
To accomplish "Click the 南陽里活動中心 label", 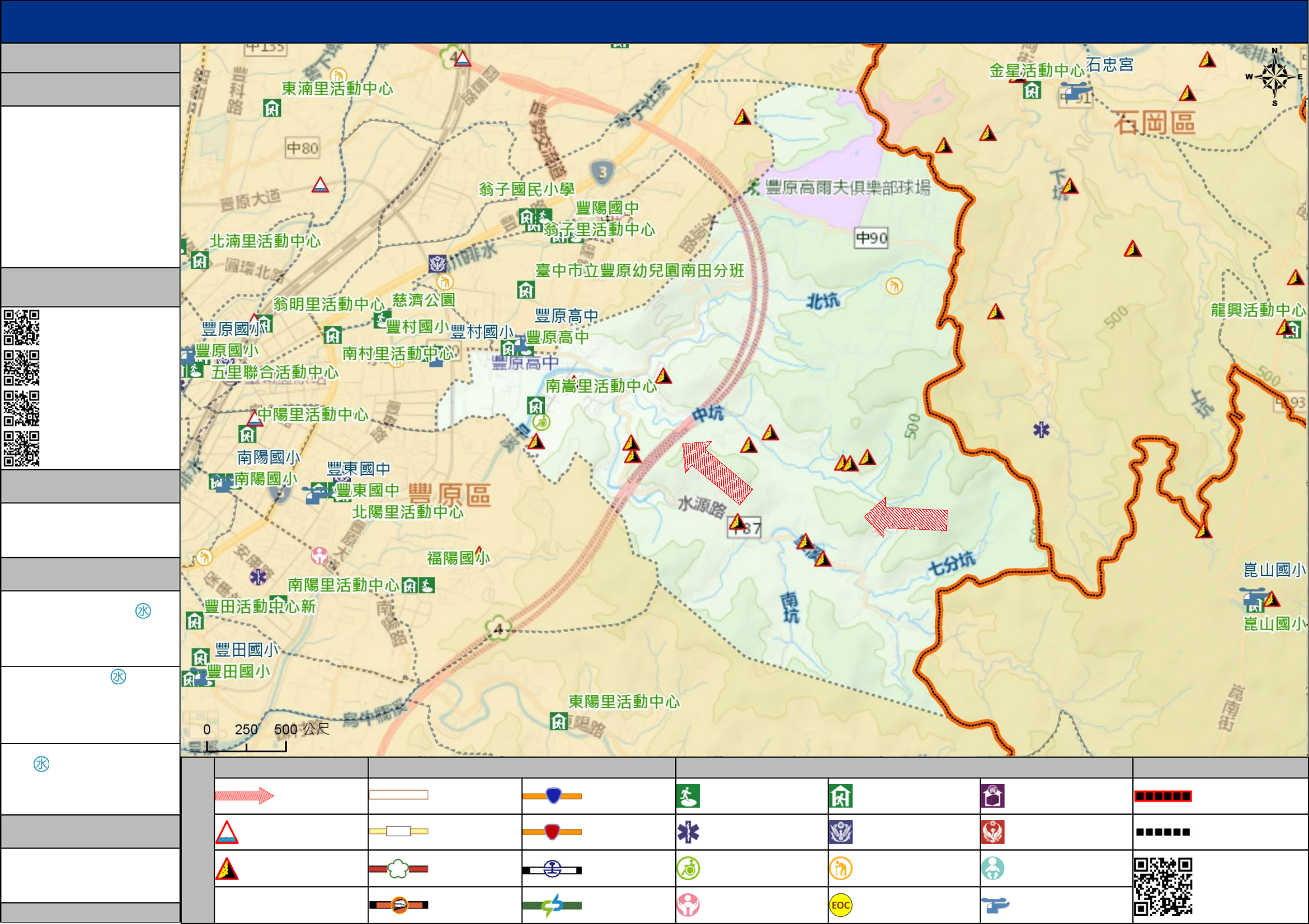I will 343,585.
